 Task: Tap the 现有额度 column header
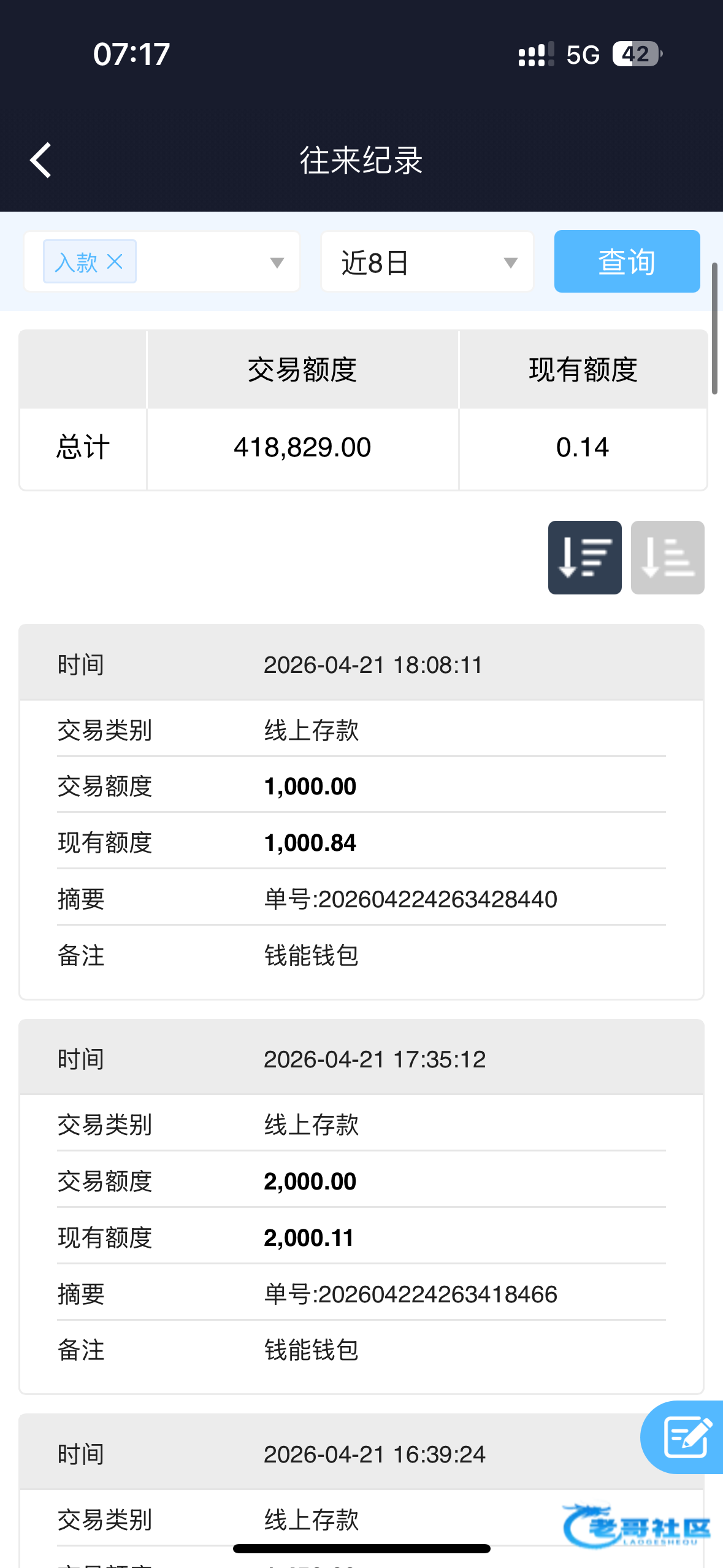click(x=583, y=370)
